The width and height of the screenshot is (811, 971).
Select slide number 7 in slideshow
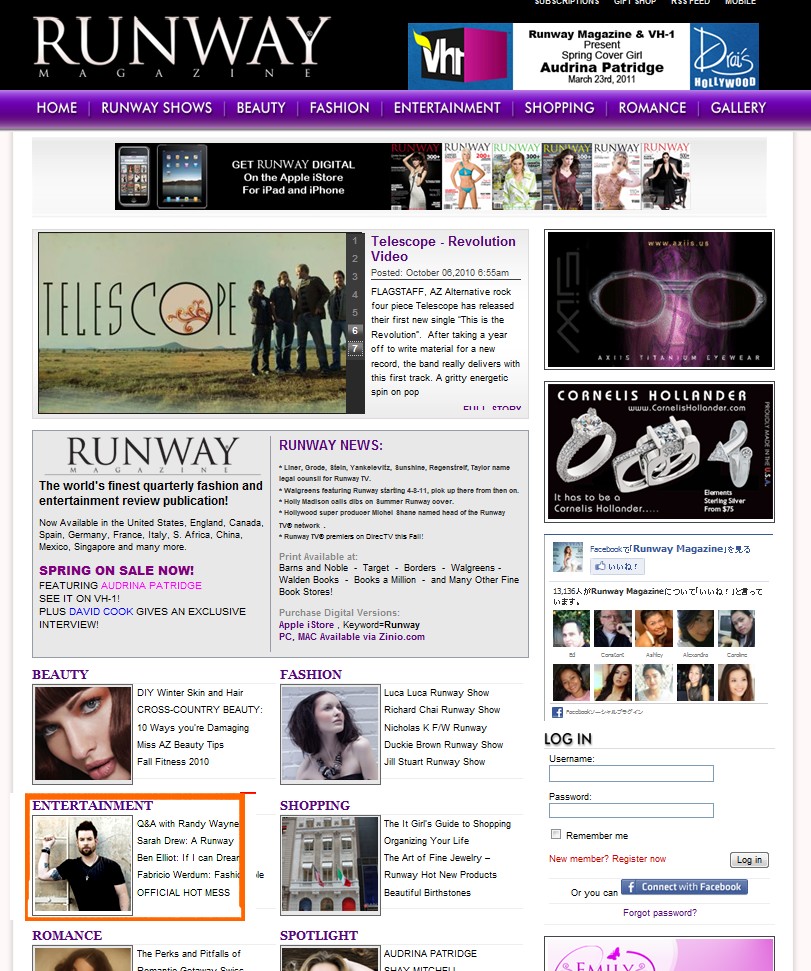click(x=355, y=349)
